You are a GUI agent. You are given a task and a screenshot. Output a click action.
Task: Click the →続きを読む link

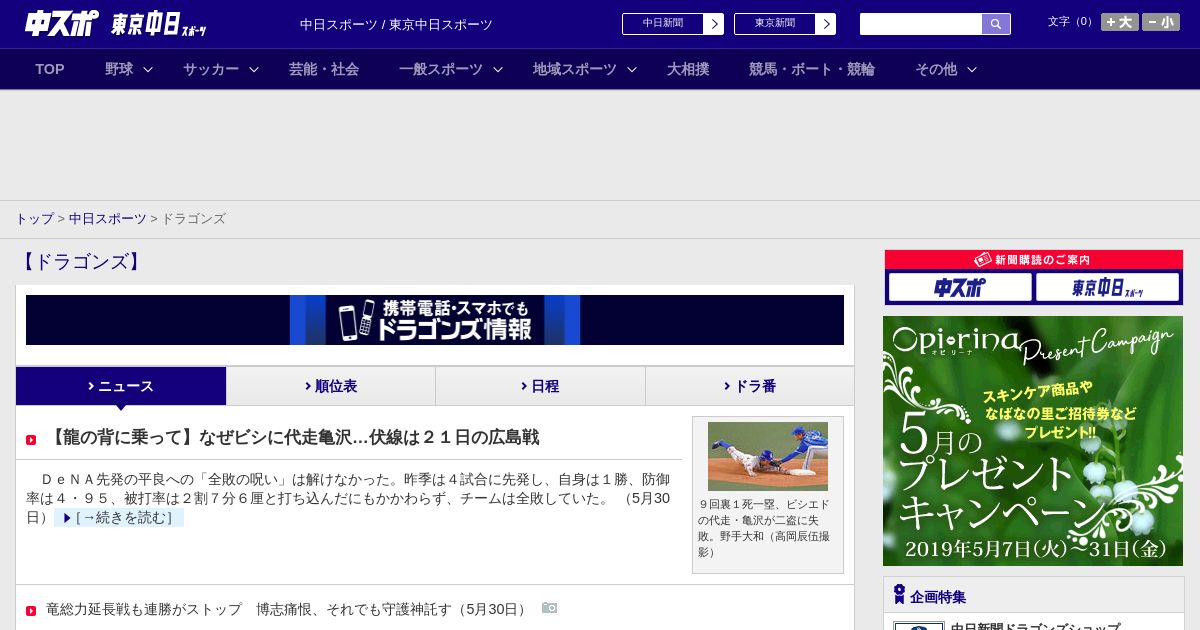pos(119,517)
